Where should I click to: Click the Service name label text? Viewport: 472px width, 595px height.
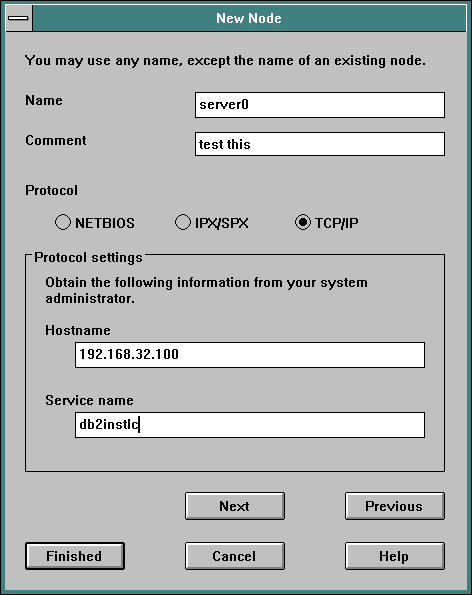click(90, 400)
